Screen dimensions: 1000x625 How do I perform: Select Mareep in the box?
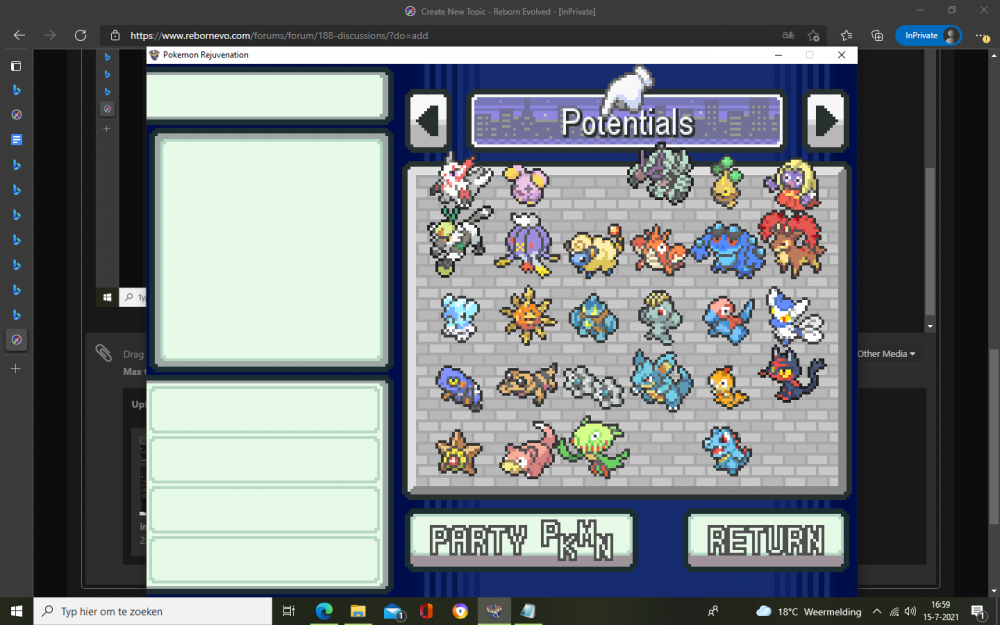594,251
